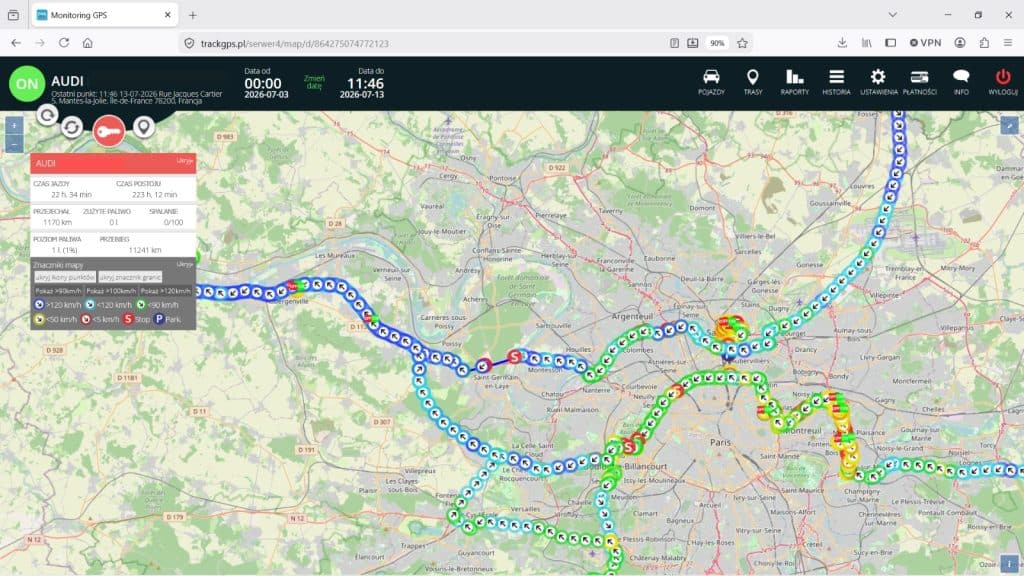Hide the Znaczniki mapy panel (Ukryj)

[x=185, y=264]
